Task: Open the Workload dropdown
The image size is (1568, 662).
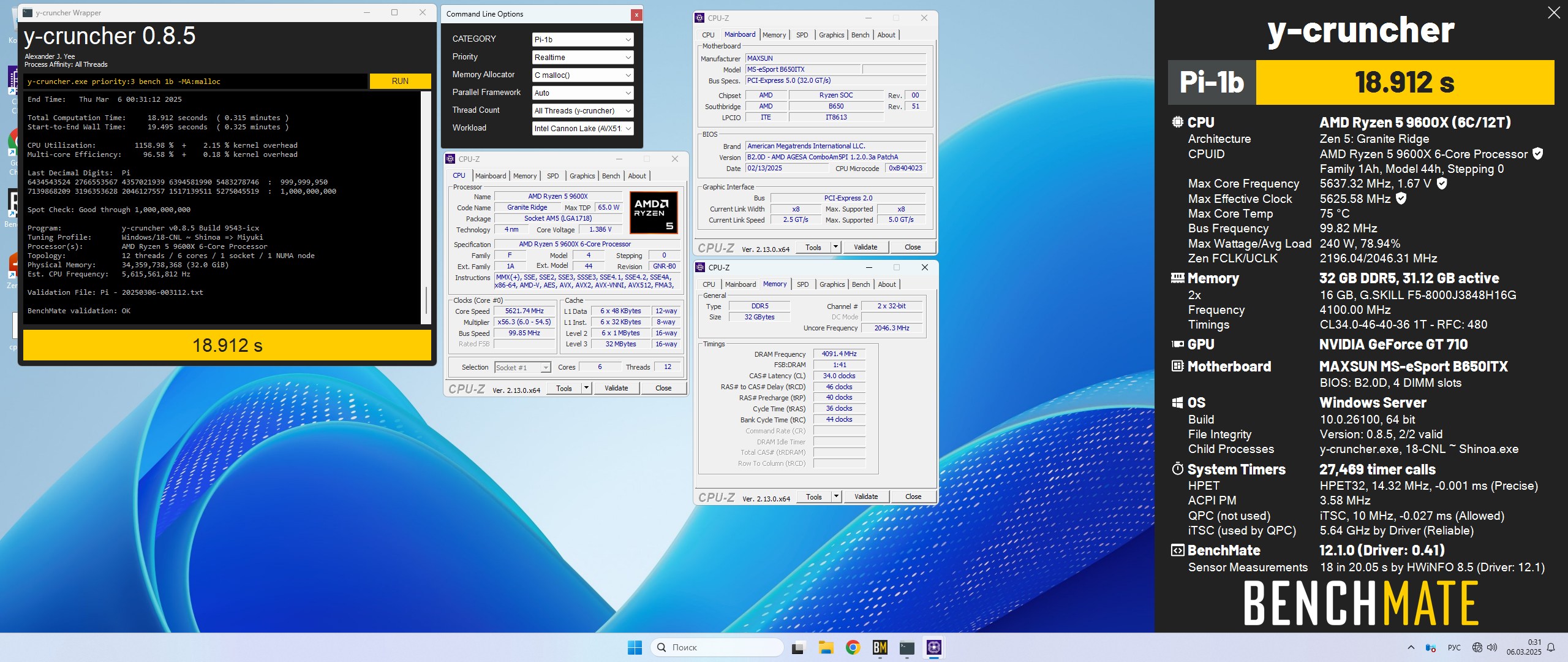Action: [x=582, y=128]
